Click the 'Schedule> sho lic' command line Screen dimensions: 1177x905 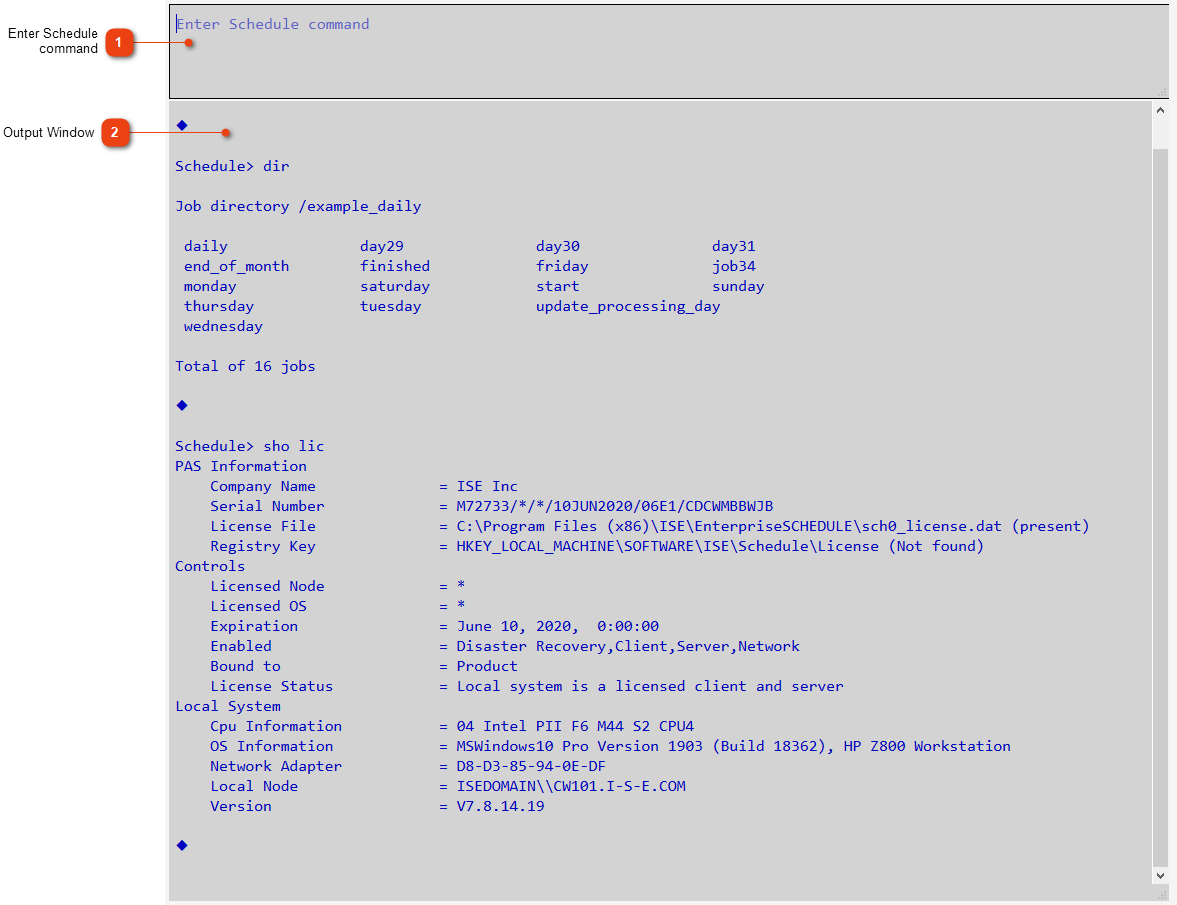[250, 446]
